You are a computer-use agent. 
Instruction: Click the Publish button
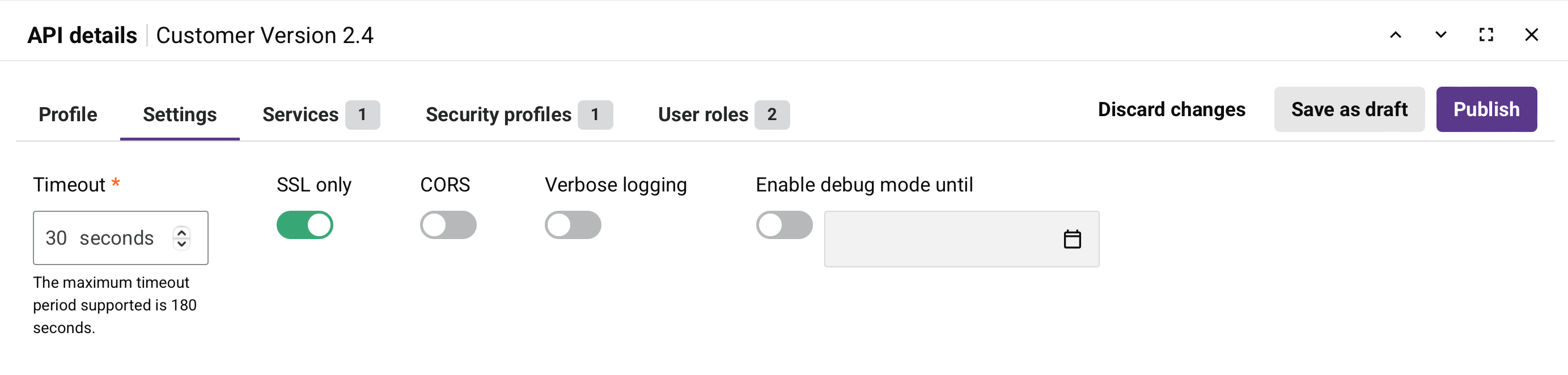[1486, 109]
